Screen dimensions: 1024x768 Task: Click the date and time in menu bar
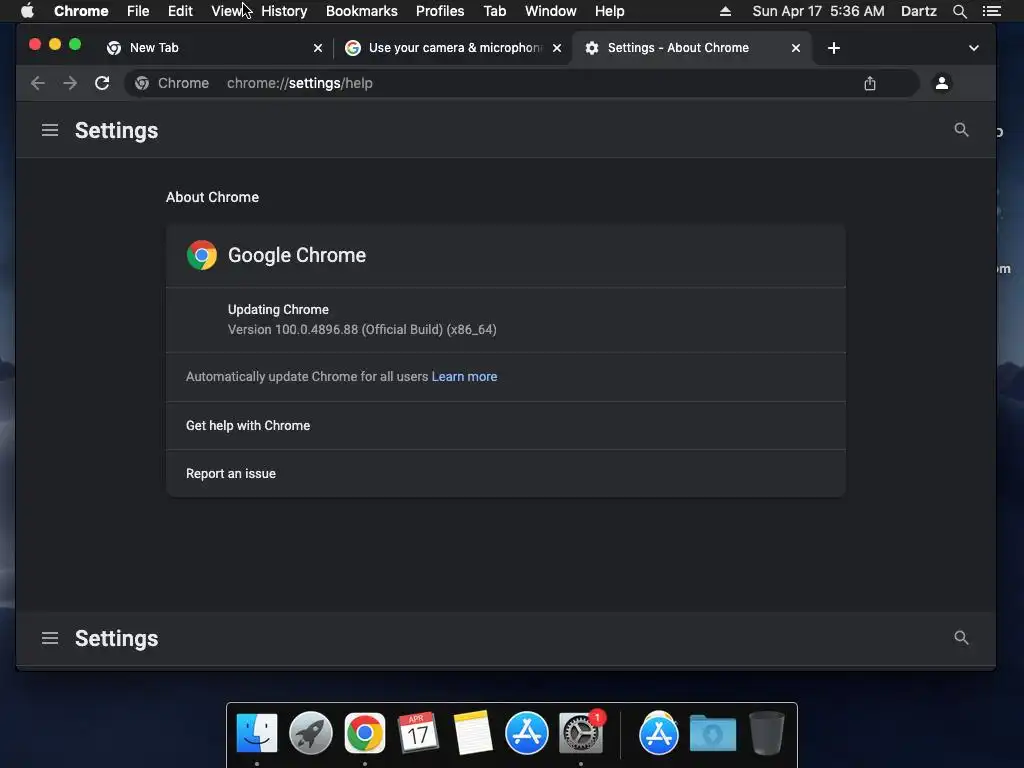pos(818,11)
